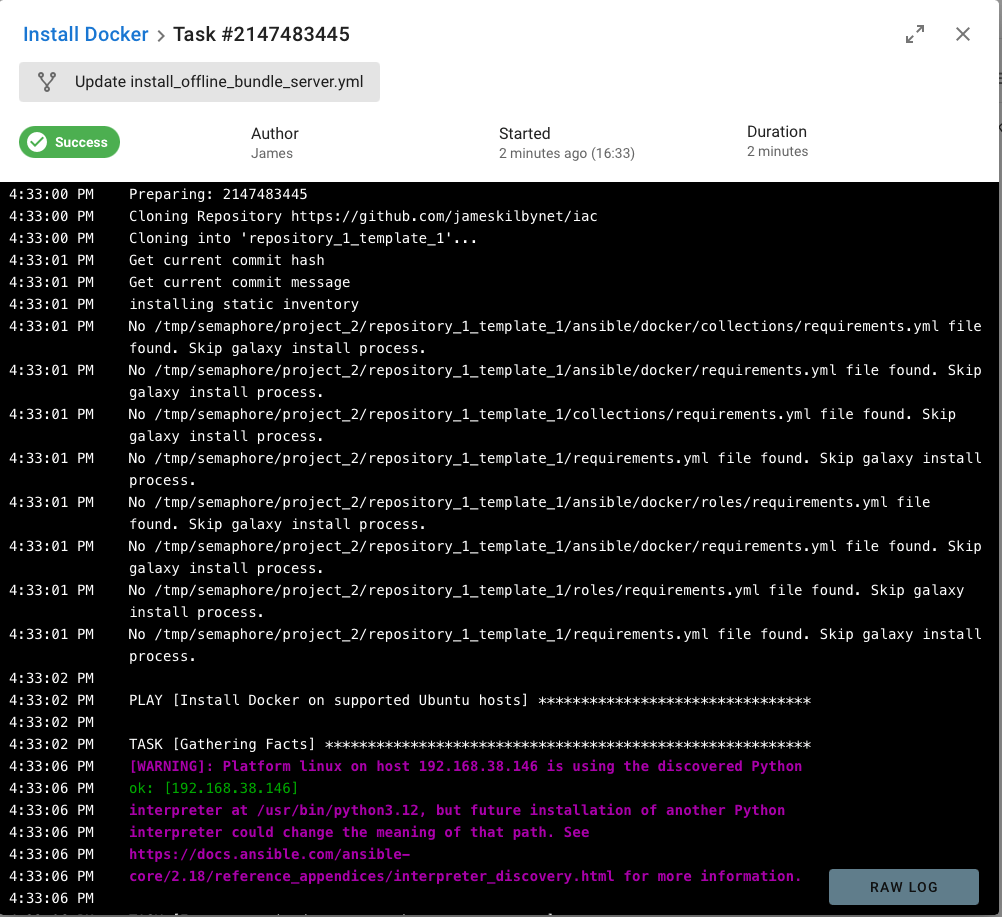Click the installing static inventory log line
The image size is (1002, 917).
(x=243, y=304)
